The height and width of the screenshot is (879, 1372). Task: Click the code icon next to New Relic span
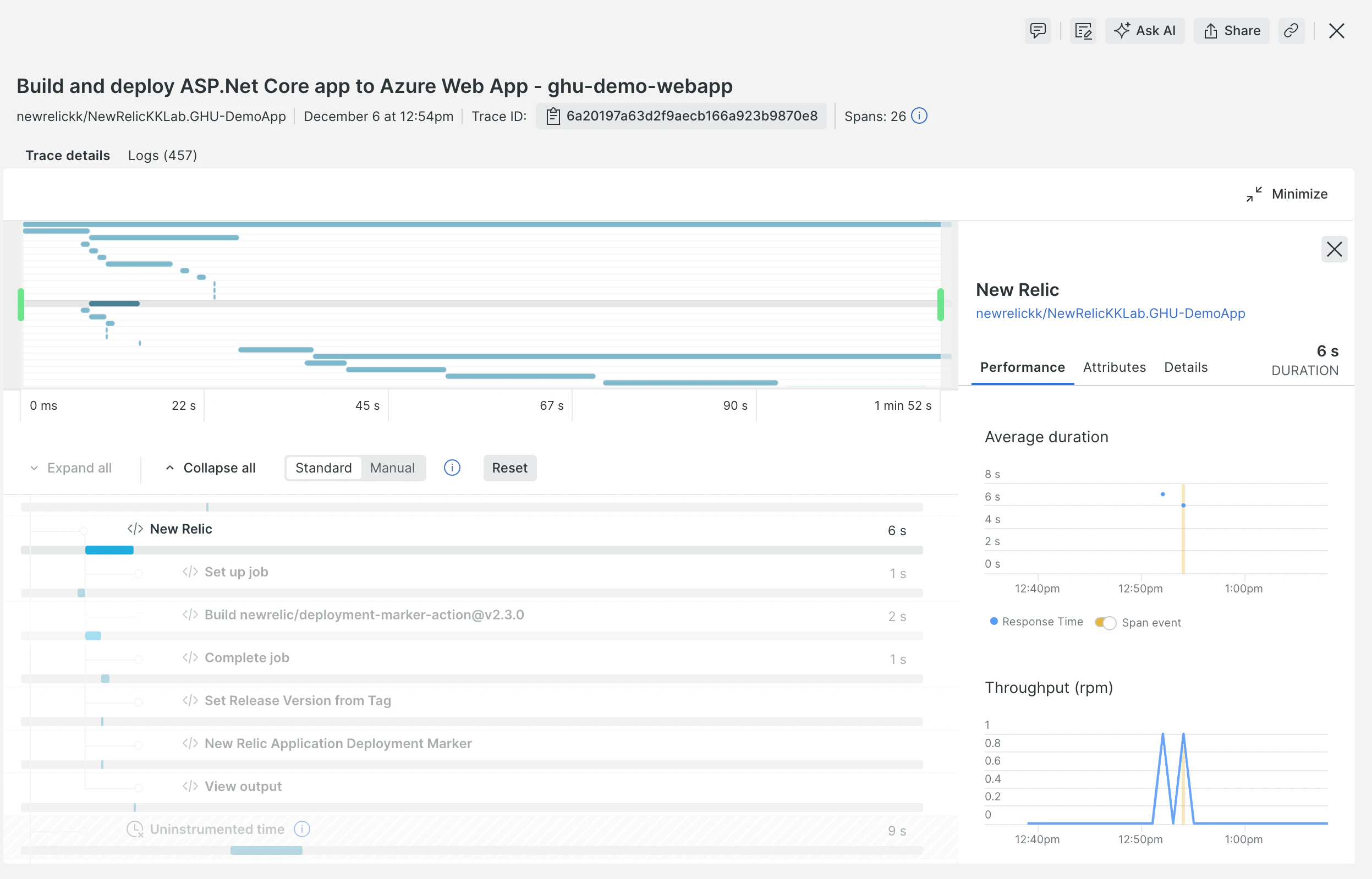click(135, 529)
